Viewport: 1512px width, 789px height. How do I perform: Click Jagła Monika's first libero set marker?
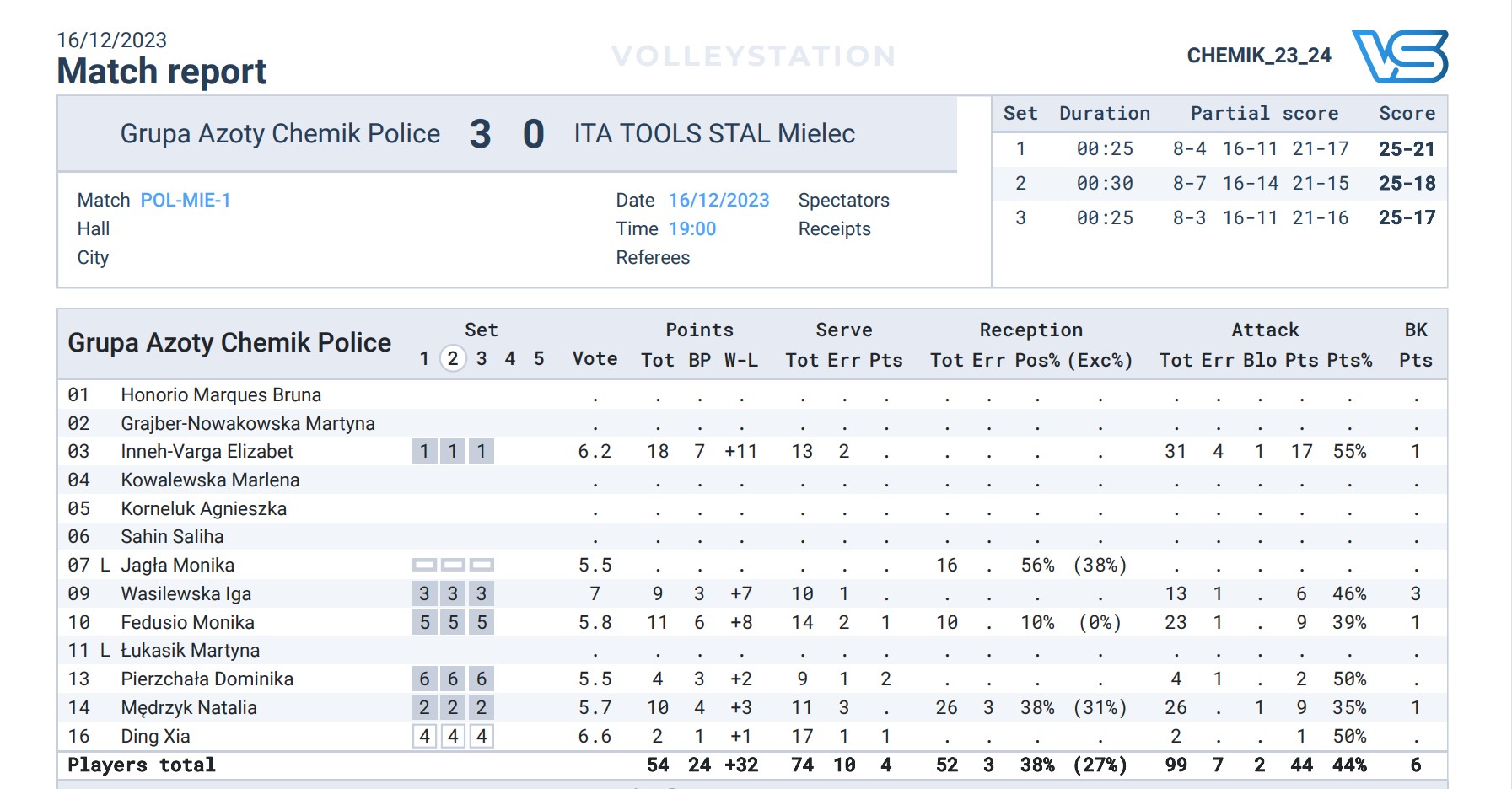(424, 565)
